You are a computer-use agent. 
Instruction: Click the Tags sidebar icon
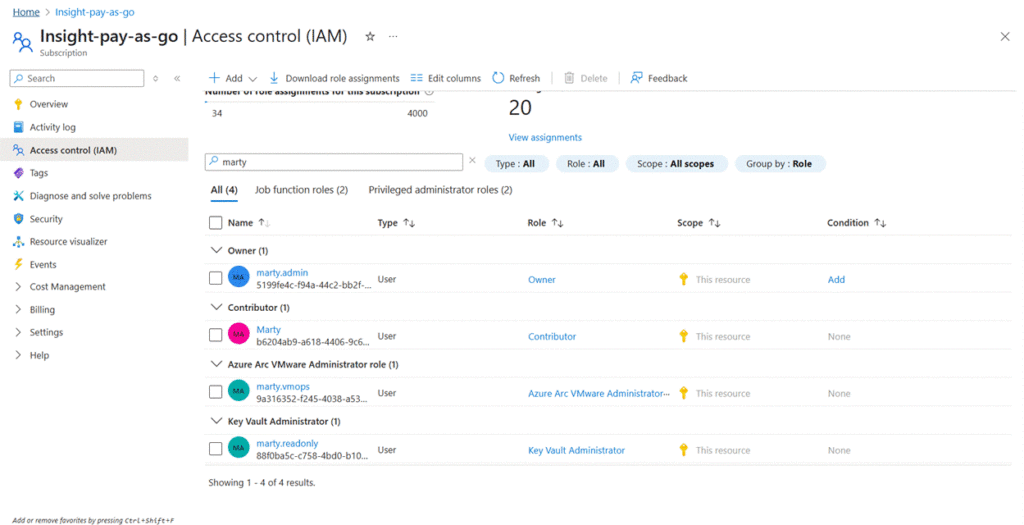click(18, 173)
